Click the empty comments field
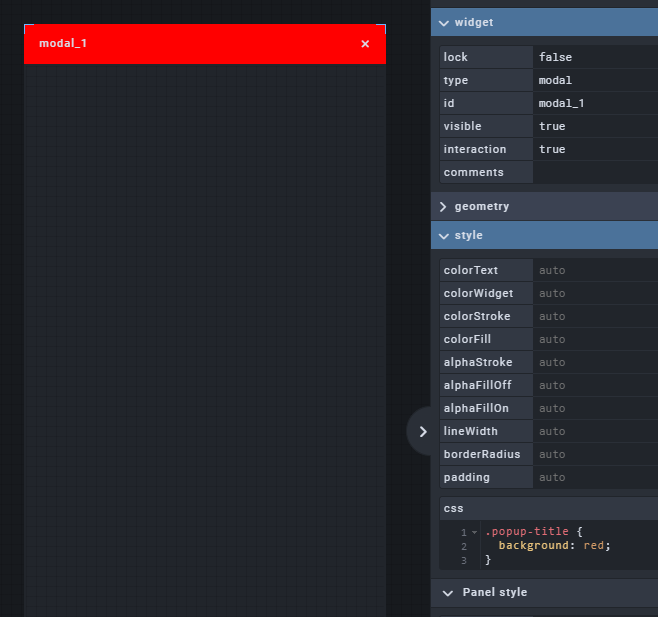 point(595,173)
